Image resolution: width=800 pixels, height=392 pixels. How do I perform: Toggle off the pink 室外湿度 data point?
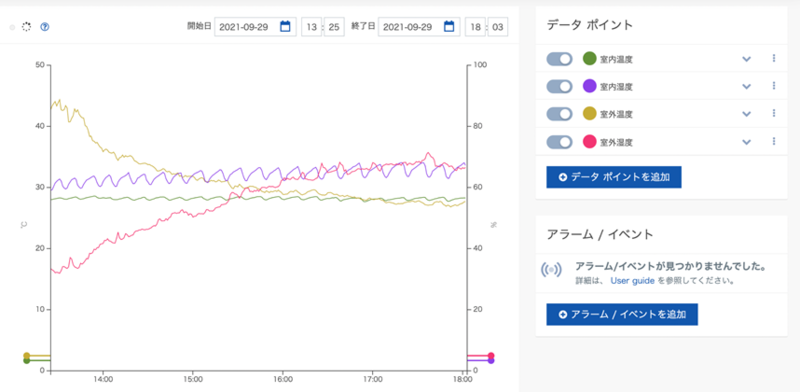click(x=559, y=141)
